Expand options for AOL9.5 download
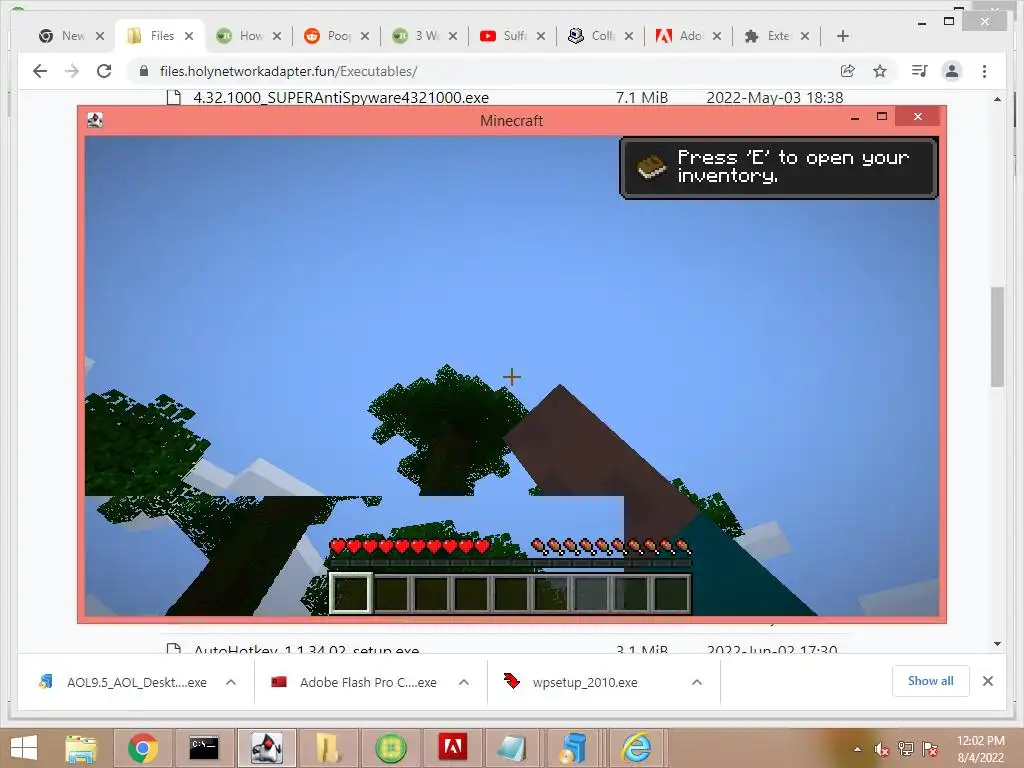1024x768 pixels. coord(231,682)
